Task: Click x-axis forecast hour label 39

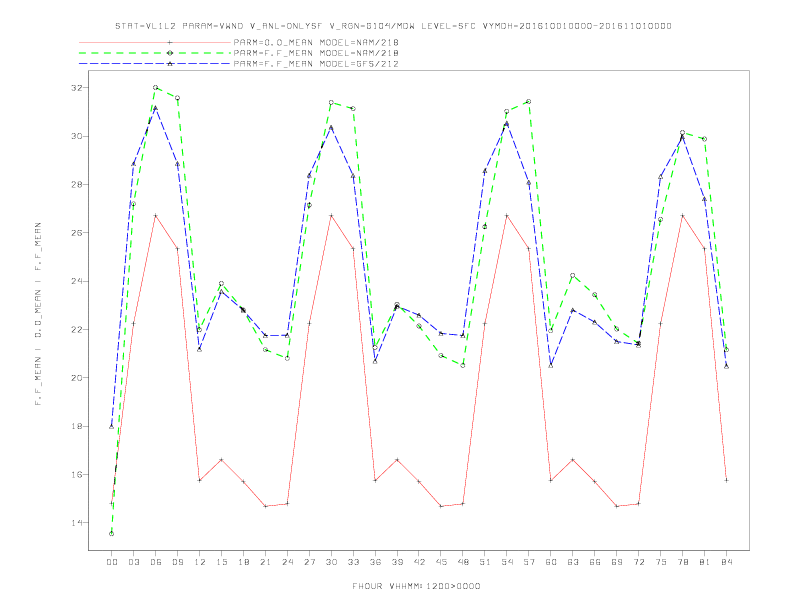Action: 397,562
